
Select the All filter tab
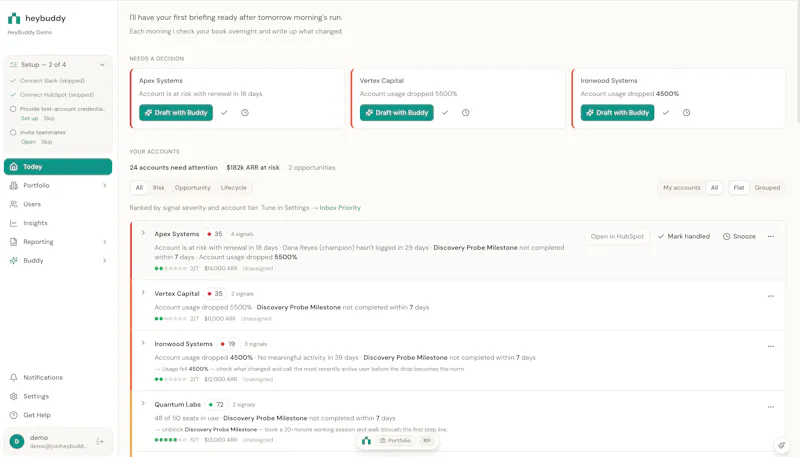tap(139, 188)
